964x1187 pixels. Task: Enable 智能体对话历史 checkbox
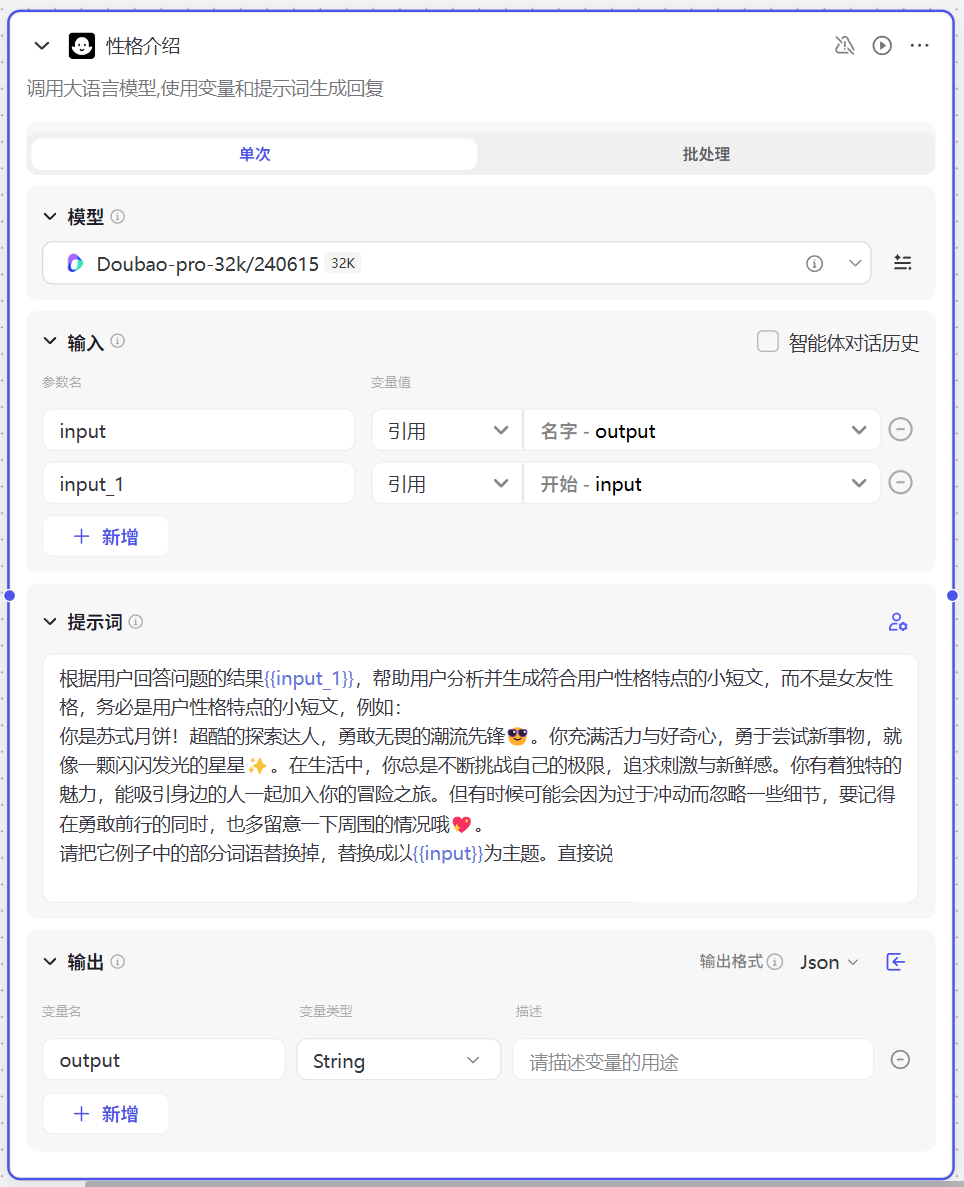[x=768, y=341]
